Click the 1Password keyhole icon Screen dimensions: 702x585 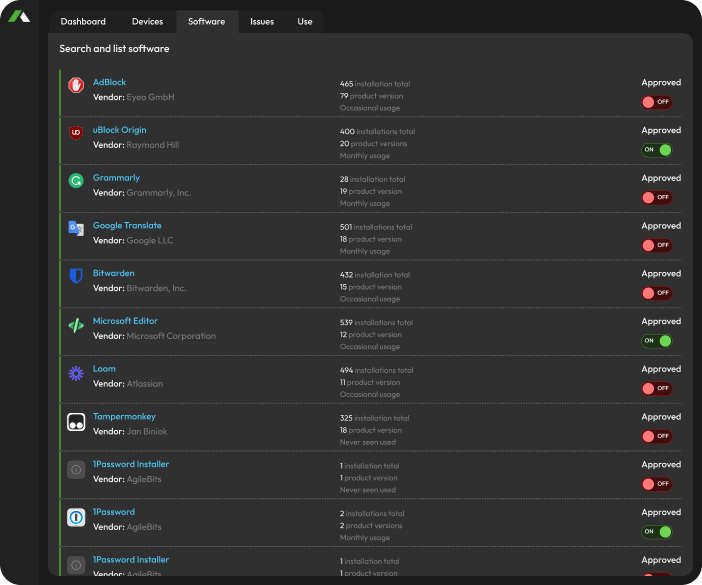point(76,517)
